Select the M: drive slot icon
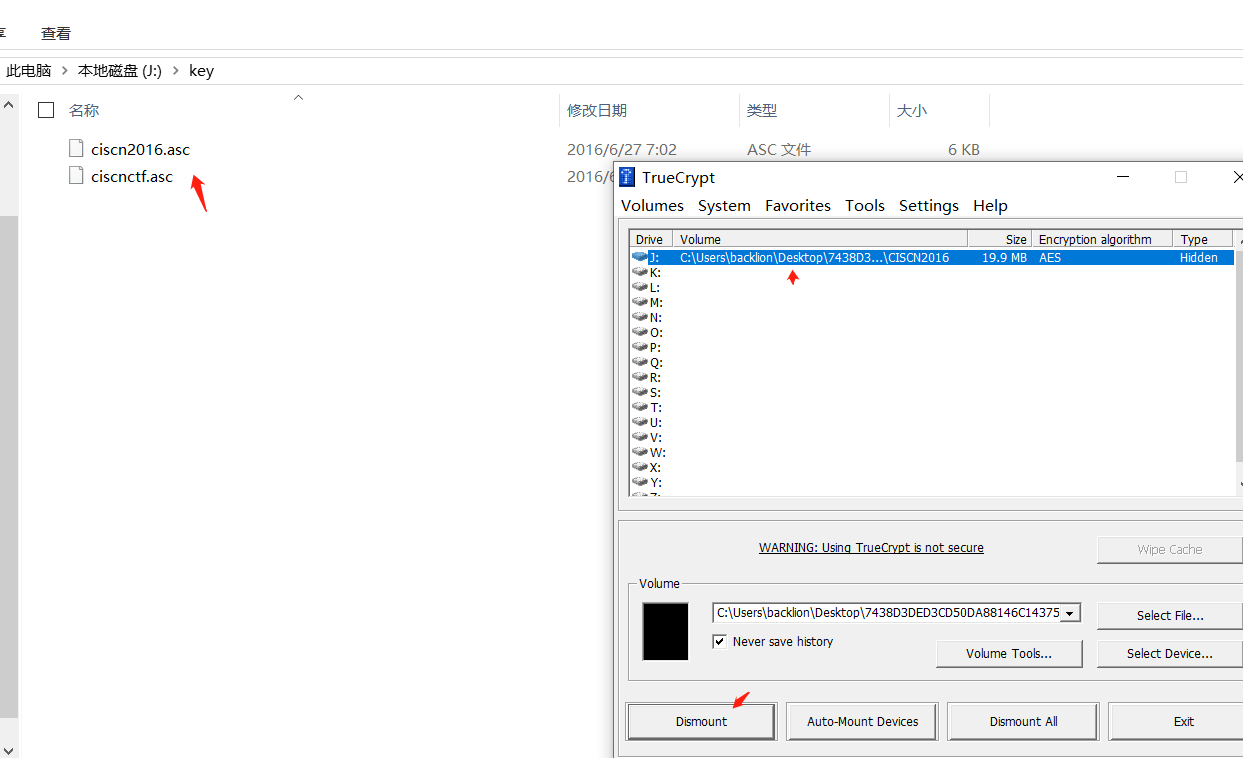Viewport: 1243px width, 758px height. (x=640, y=302)
